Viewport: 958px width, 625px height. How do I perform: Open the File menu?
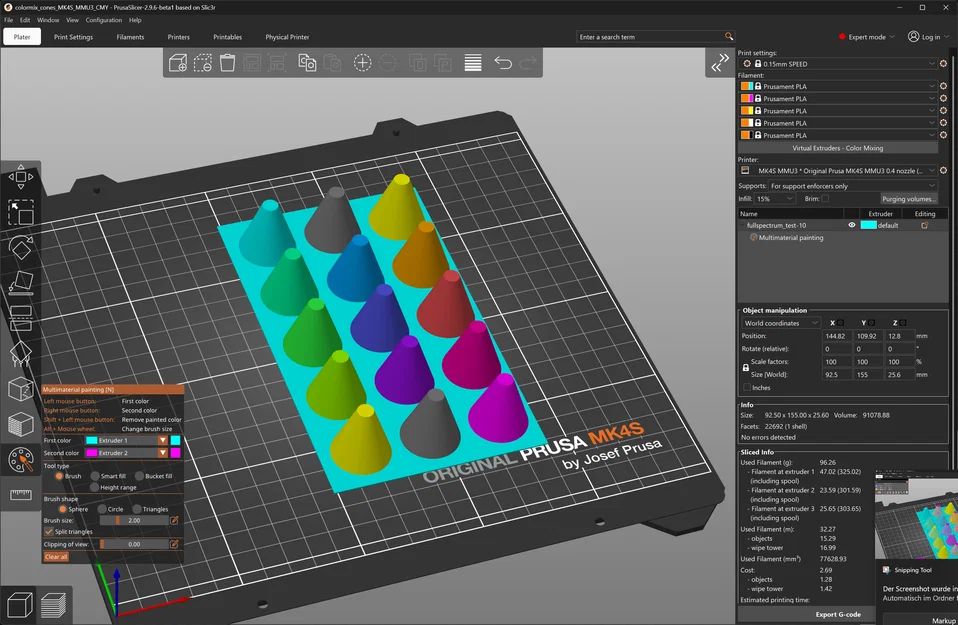tap(9, 20)
